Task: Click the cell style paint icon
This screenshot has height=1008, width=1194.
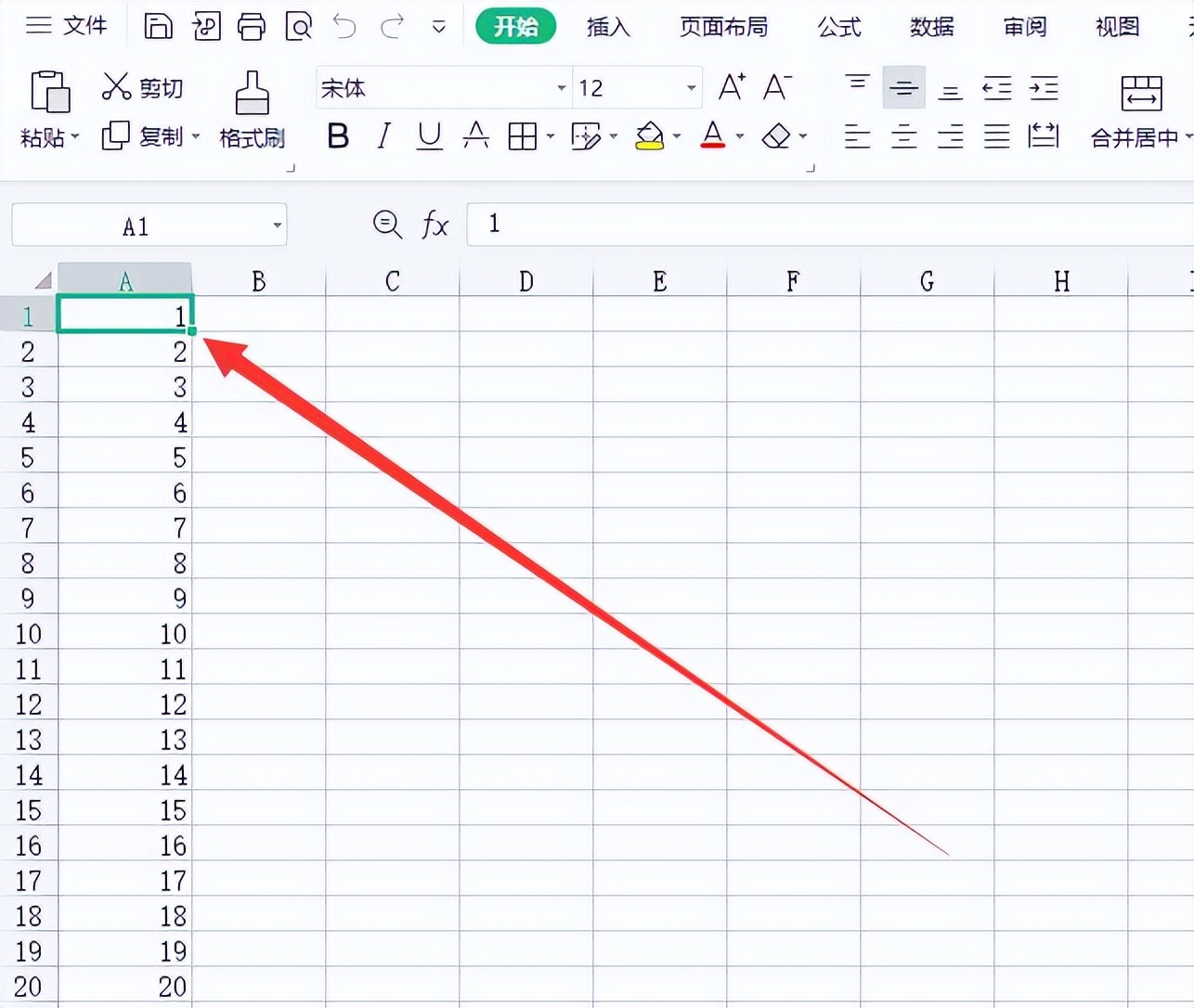Action: [x=587, y=137]
